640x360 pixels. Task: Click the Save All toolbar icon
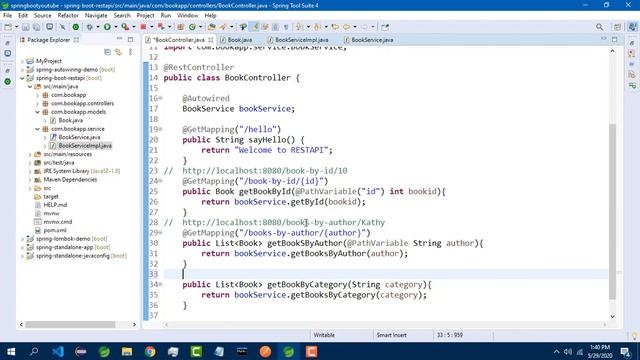(x=37, y=27)
